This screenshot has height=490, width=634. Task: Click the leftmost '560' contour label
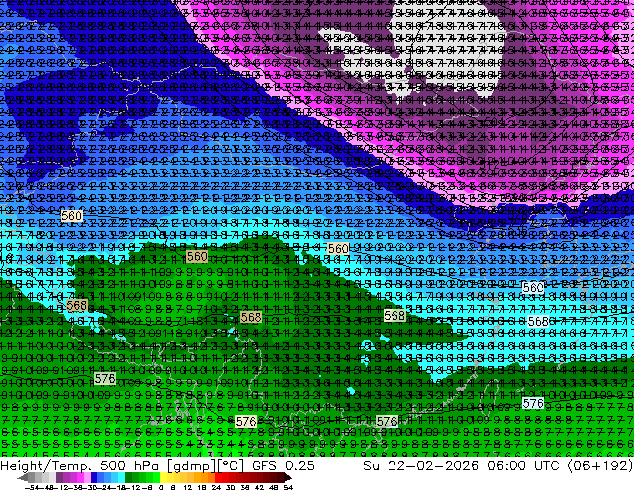click(72, 215)
